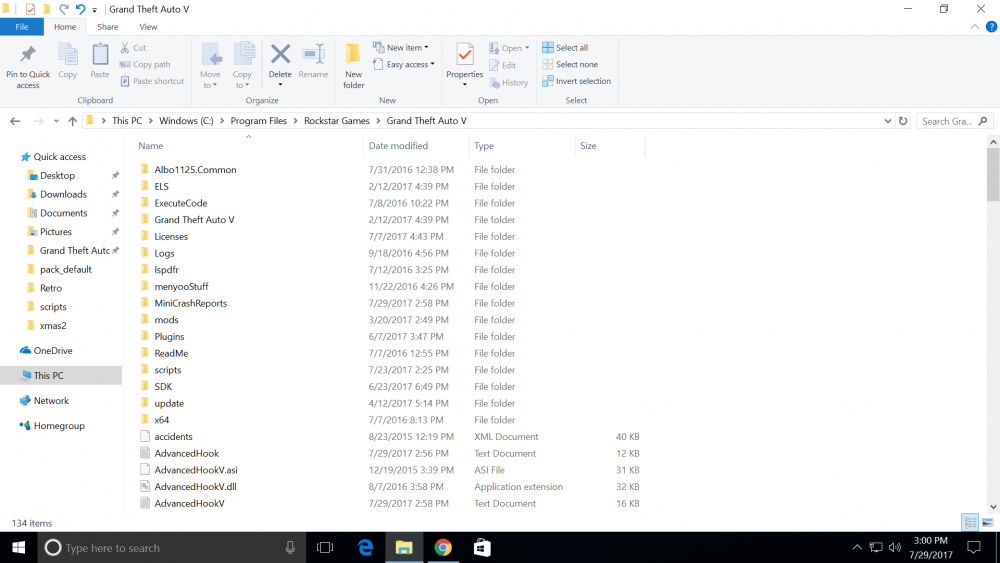Collapse the ribbon using the chevron

(974, 27)
